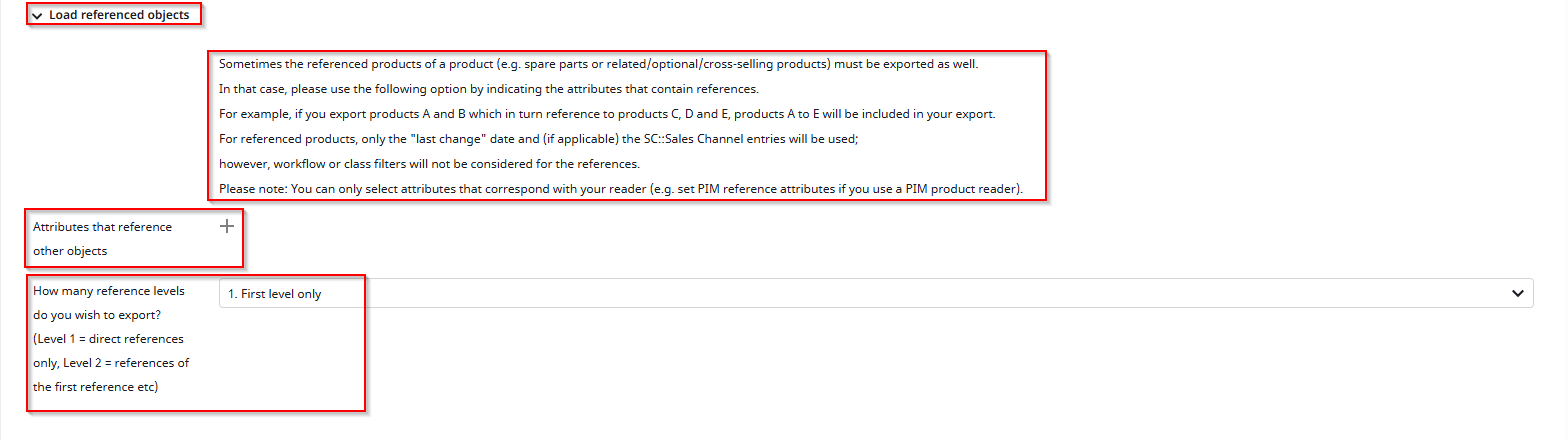Click the "Attributes that reference" label line

point(102,227)
